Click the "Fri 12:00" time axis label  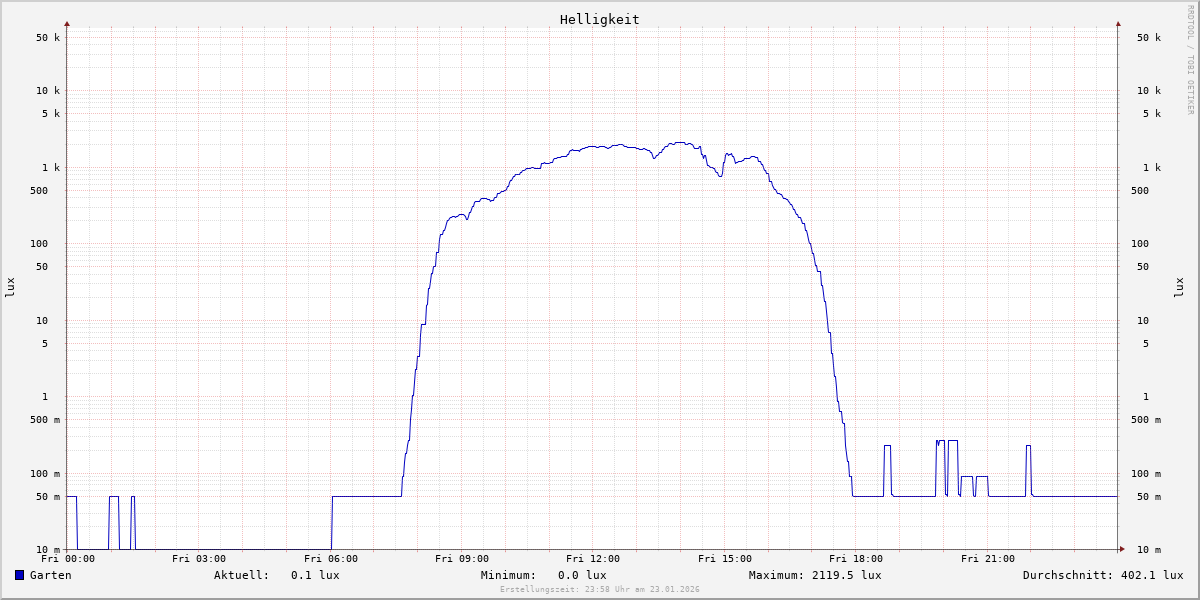[593, 559]
